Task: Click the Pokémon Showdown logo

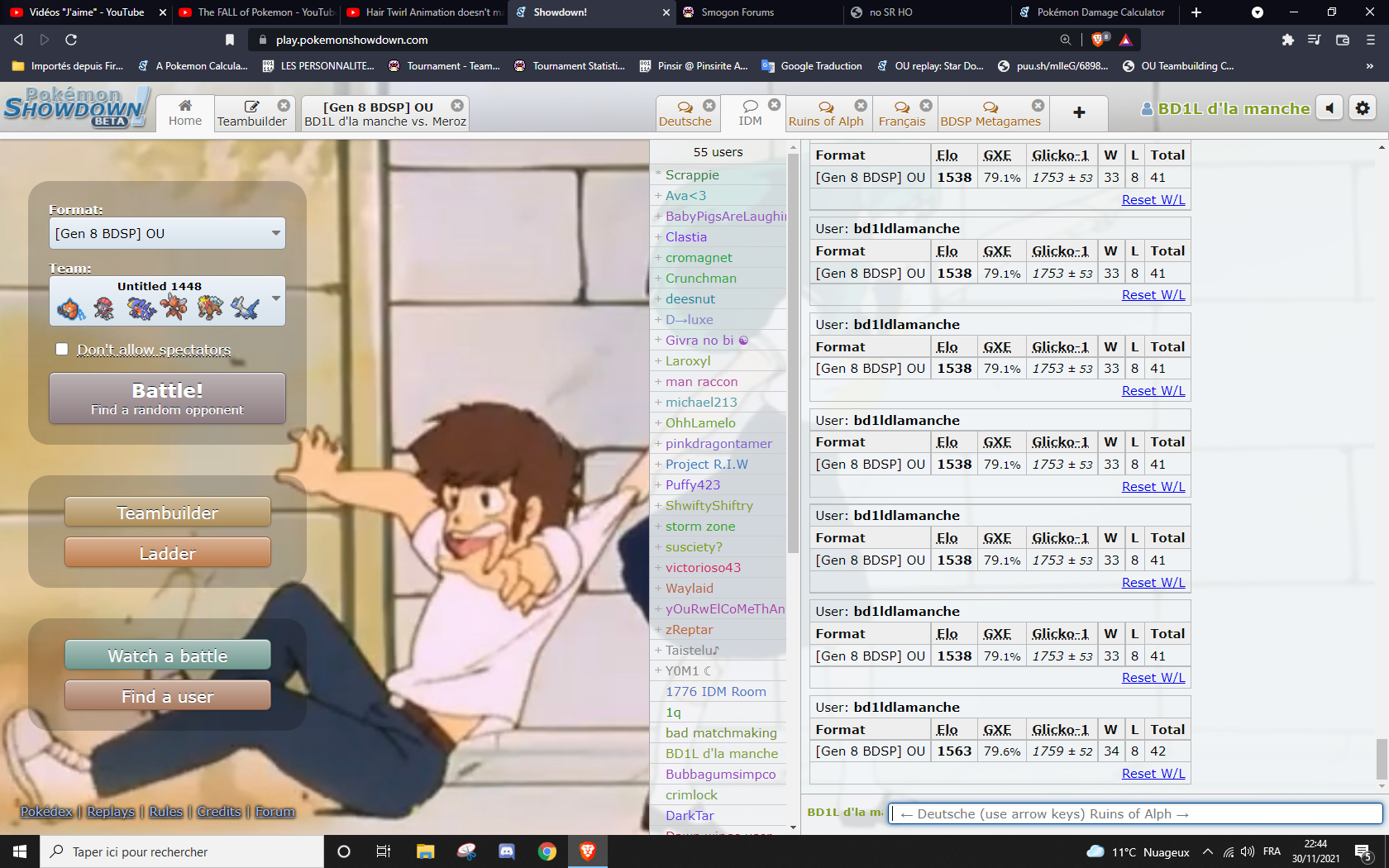Action: pyautogui.click(x=76, y=108)
